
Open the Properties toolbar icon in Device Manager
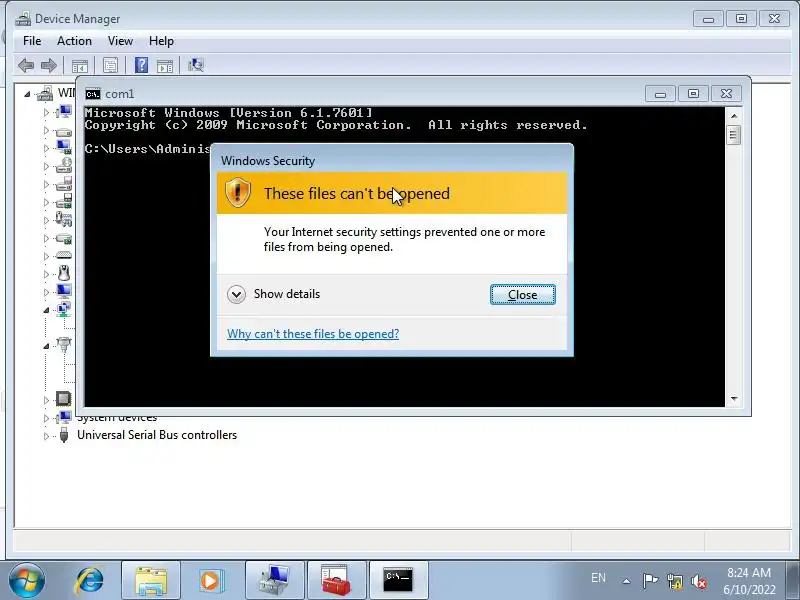tap(110, 65)
